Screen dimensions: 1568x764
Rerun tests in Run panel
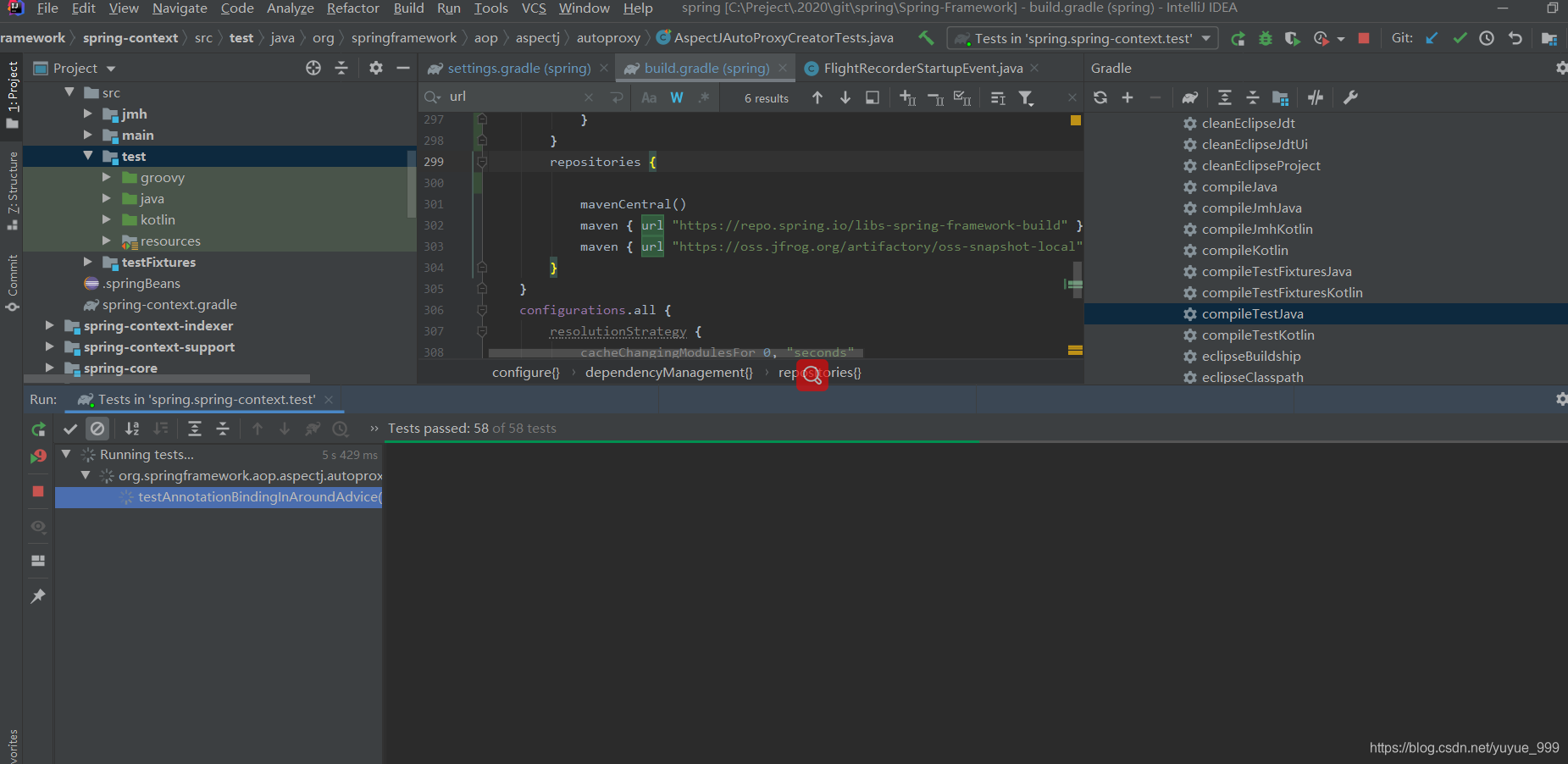[38, 429]
